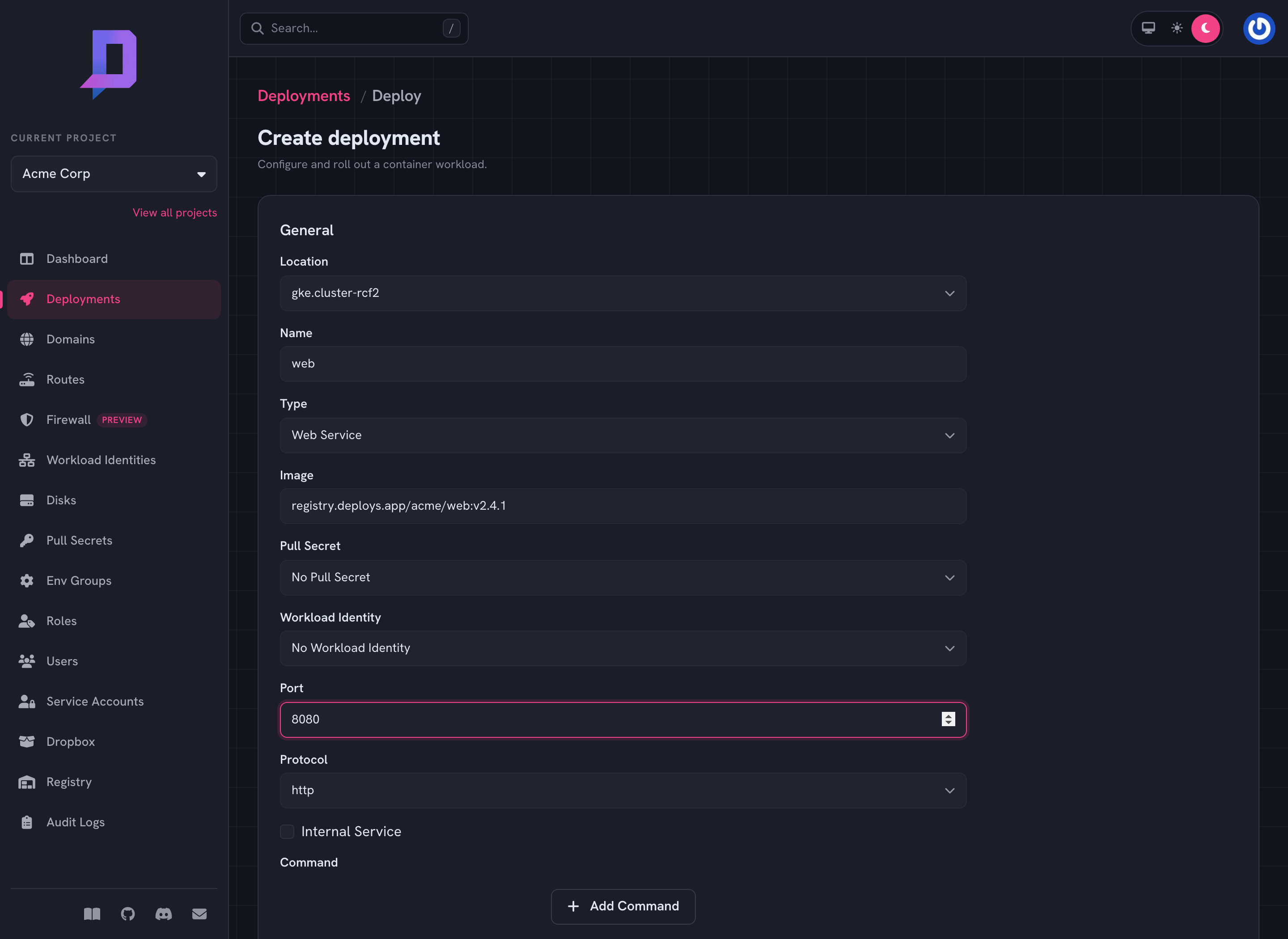Click the Workload Identities network icon
Viewport: 1288px width, 939px height.
(x=27, y=460)
